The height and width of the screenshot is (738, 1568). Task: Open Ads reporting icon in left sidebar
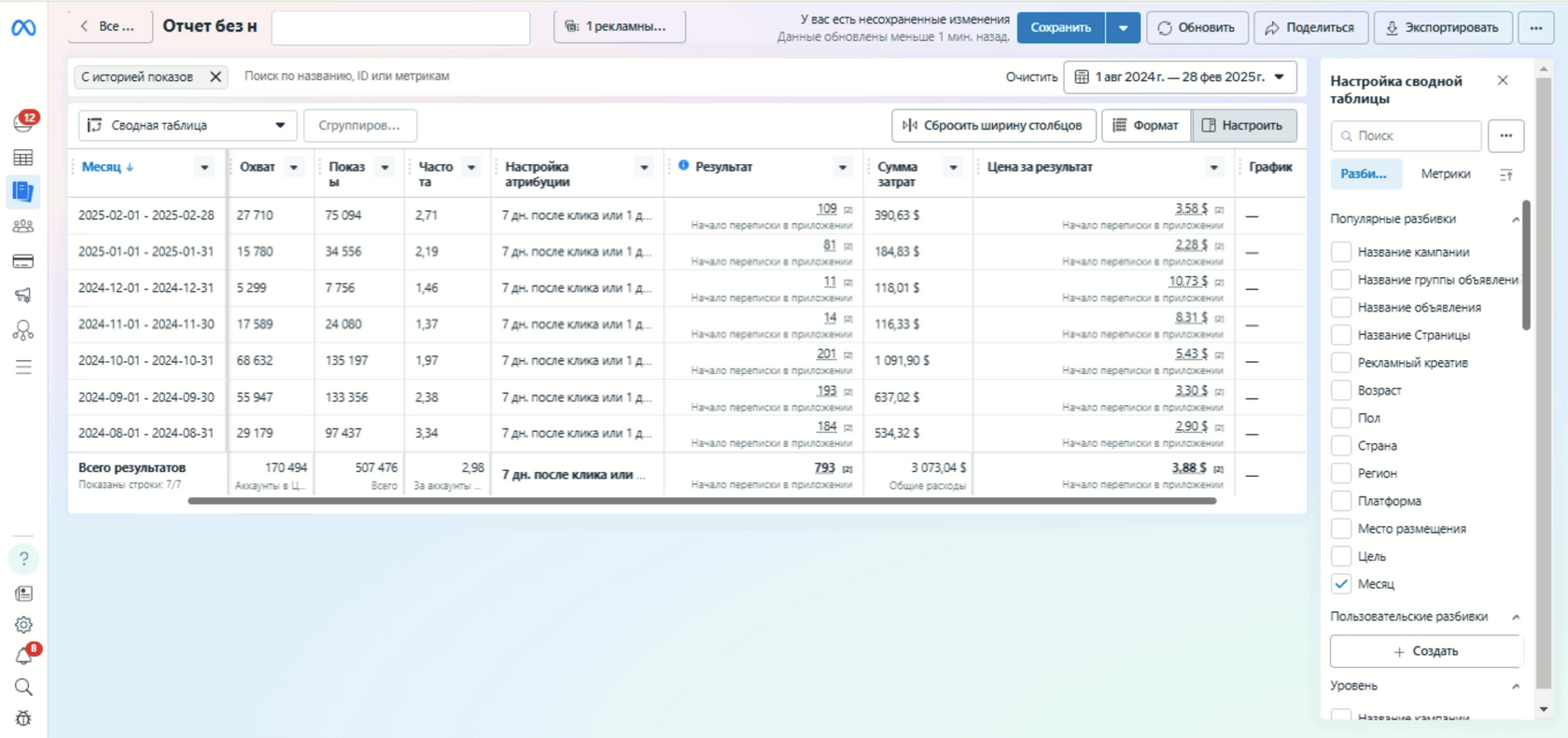(23, 191)
